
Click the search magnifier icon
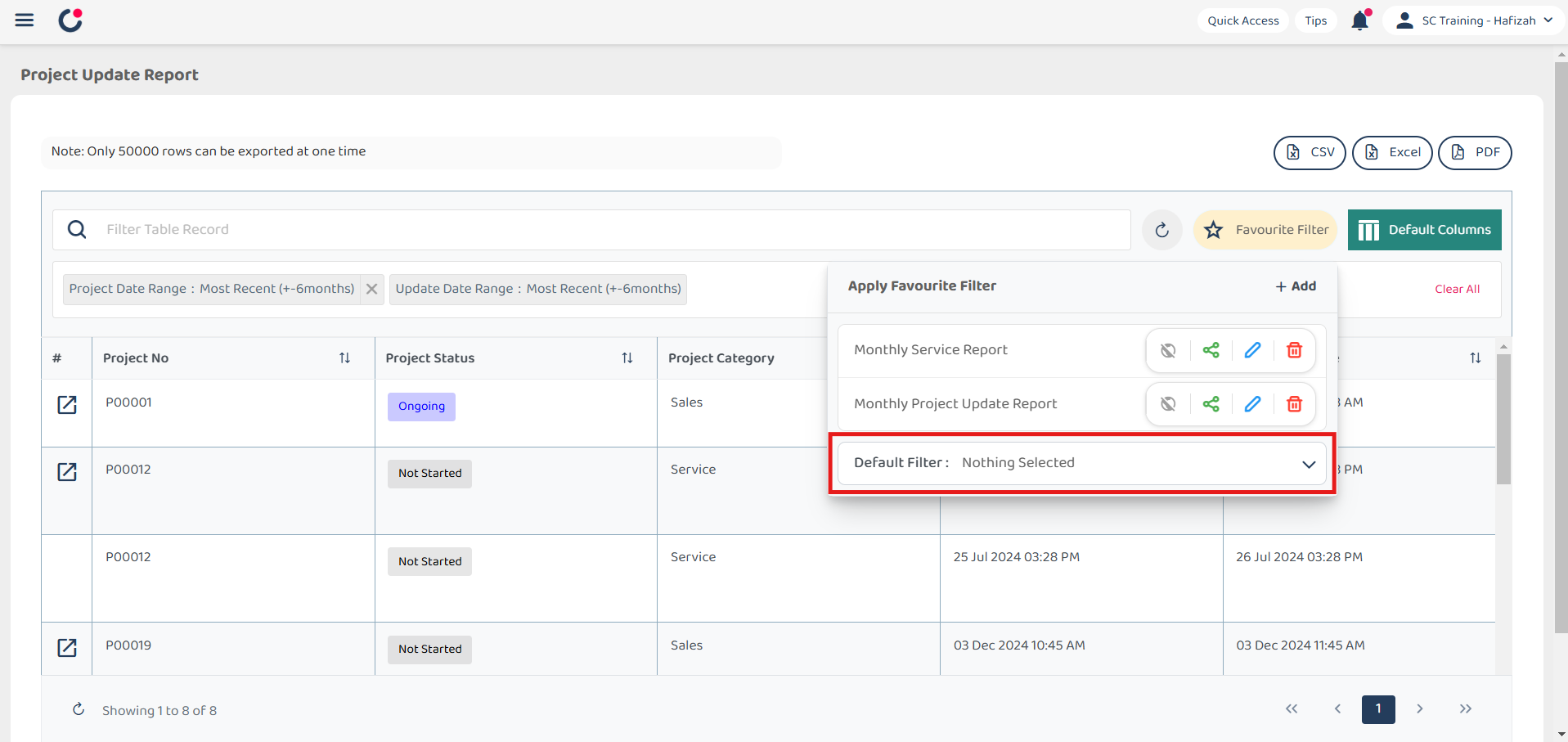(x=77, y=230)
